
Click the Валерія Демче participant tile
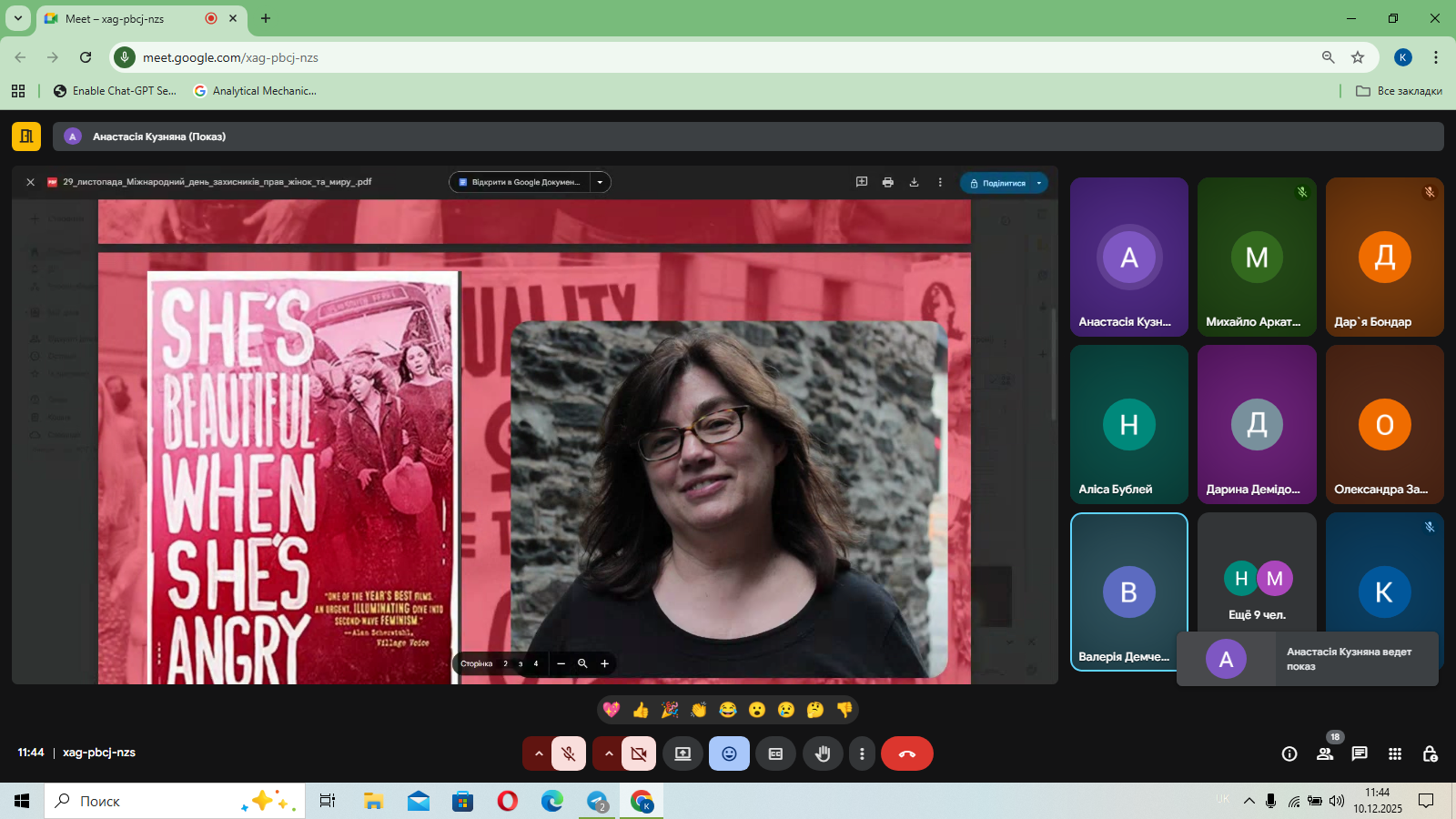point(1128,591)
